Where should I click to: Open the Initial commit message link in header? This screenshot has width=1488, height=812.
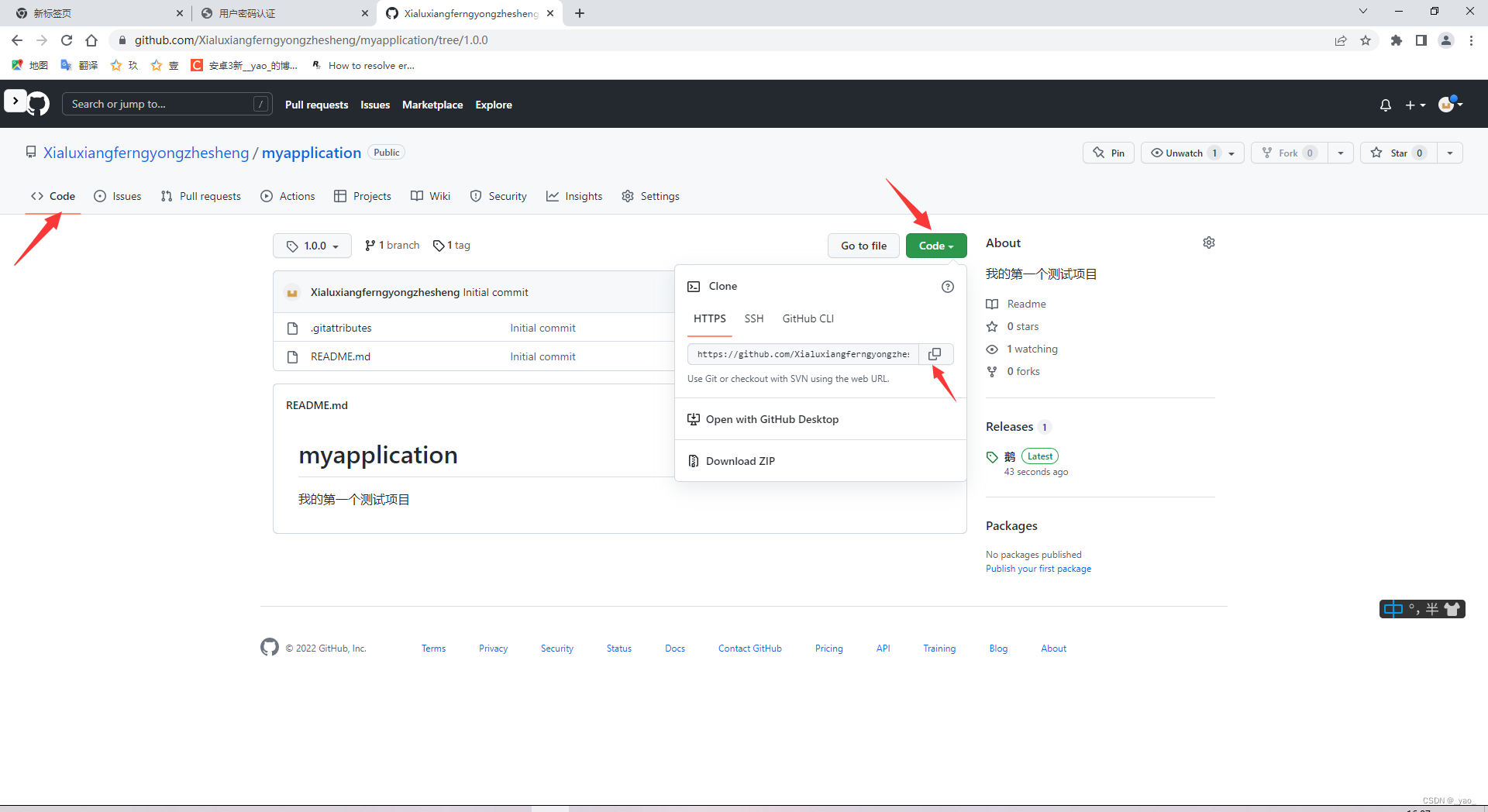(496, 292)
